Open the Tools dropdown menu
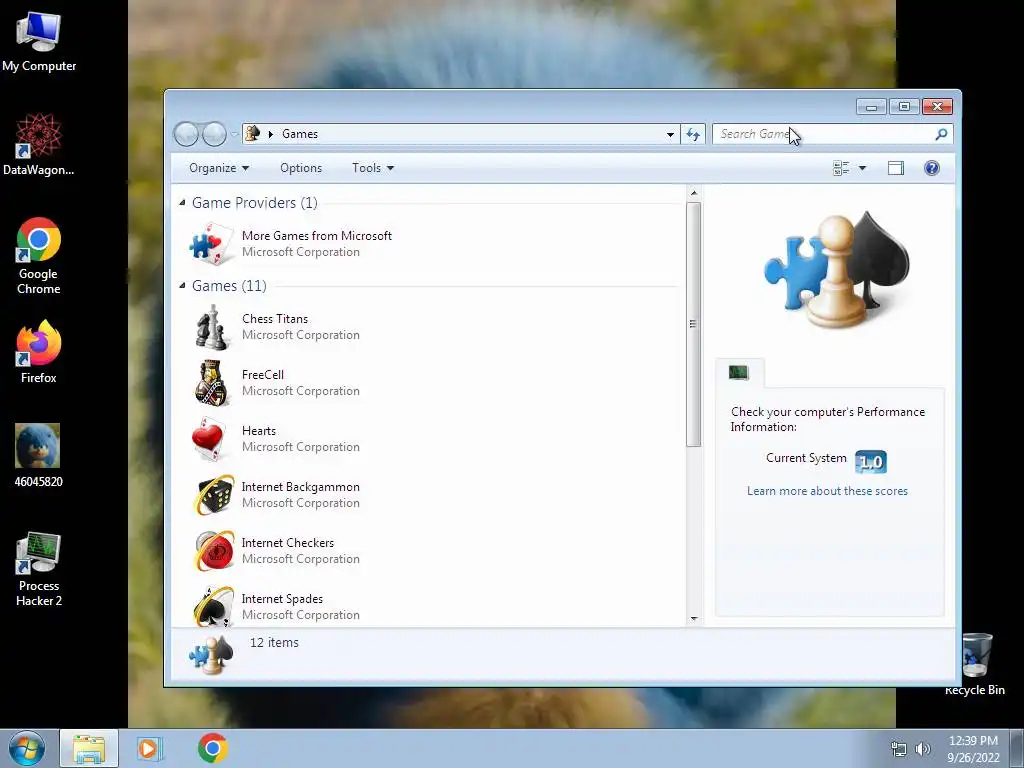This screenshot has width=1024, height=768. point(373,168)
